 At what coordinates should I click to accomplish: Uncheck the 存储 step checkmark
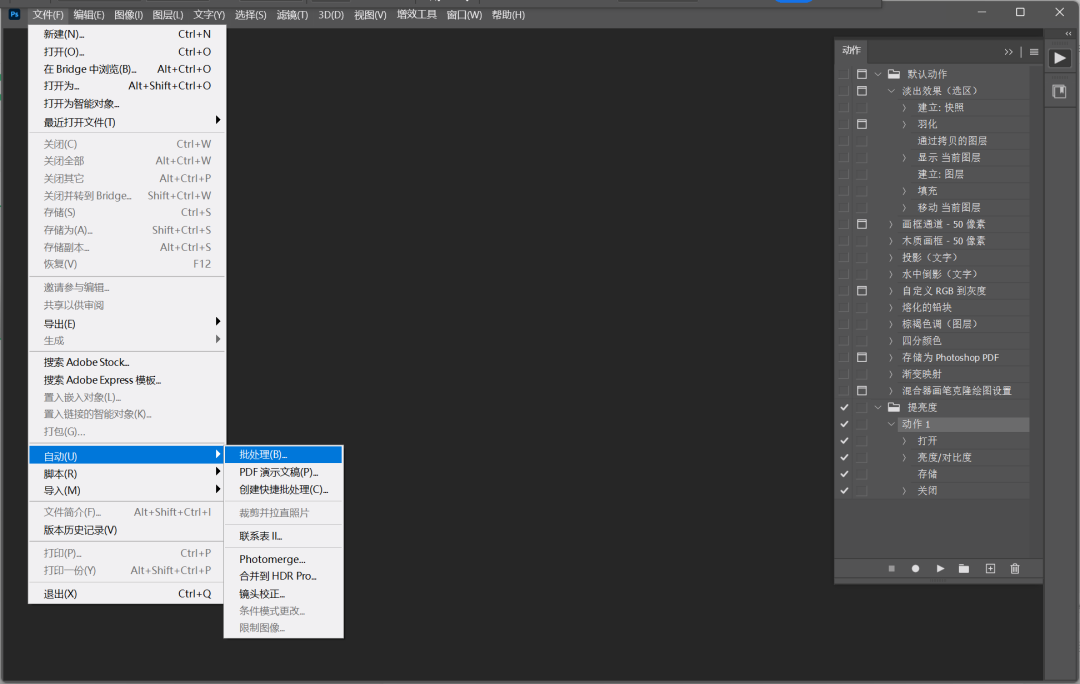844,474
